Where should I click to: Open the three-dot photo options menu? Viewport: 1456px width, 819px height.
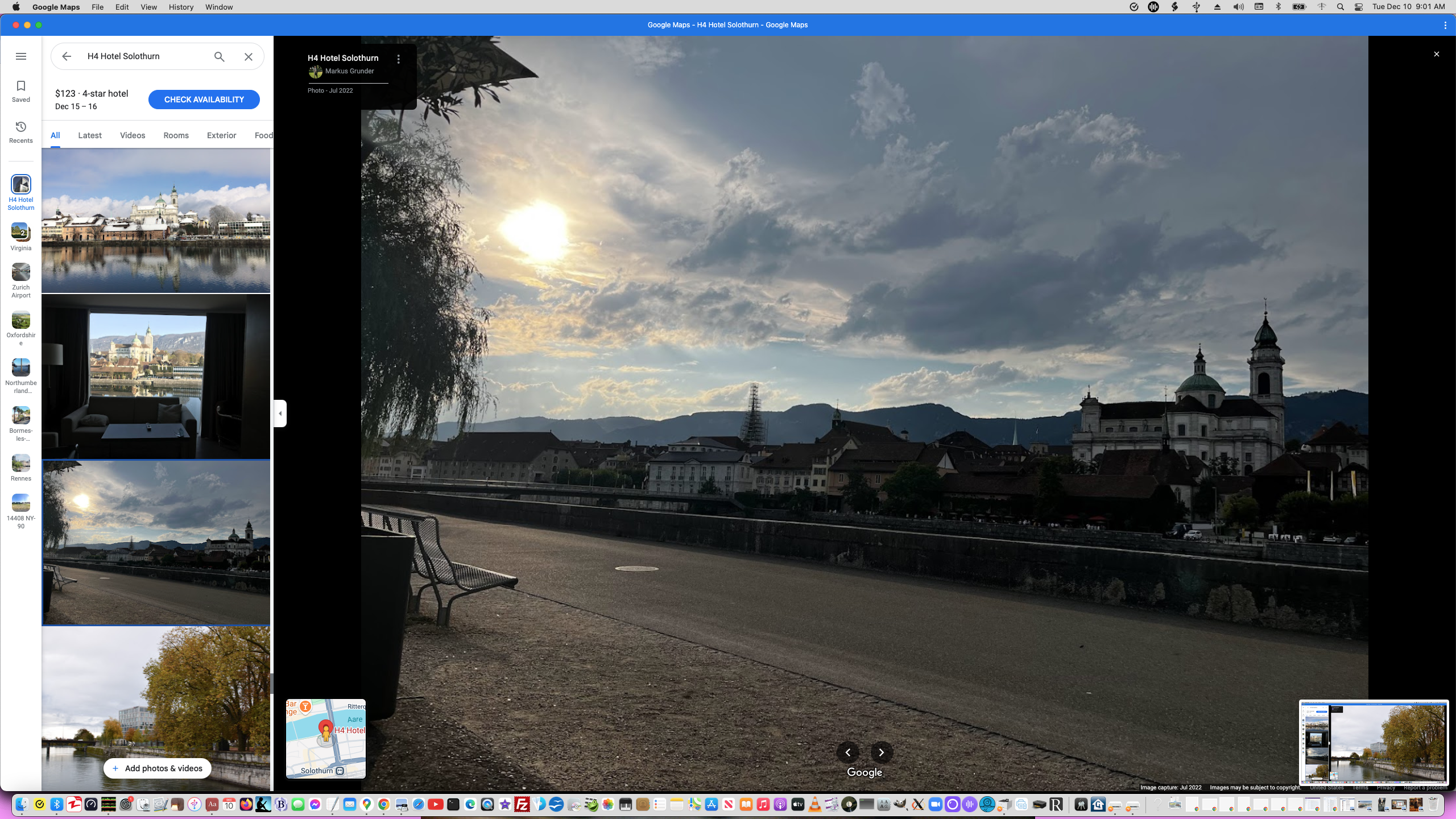(399, 59)
